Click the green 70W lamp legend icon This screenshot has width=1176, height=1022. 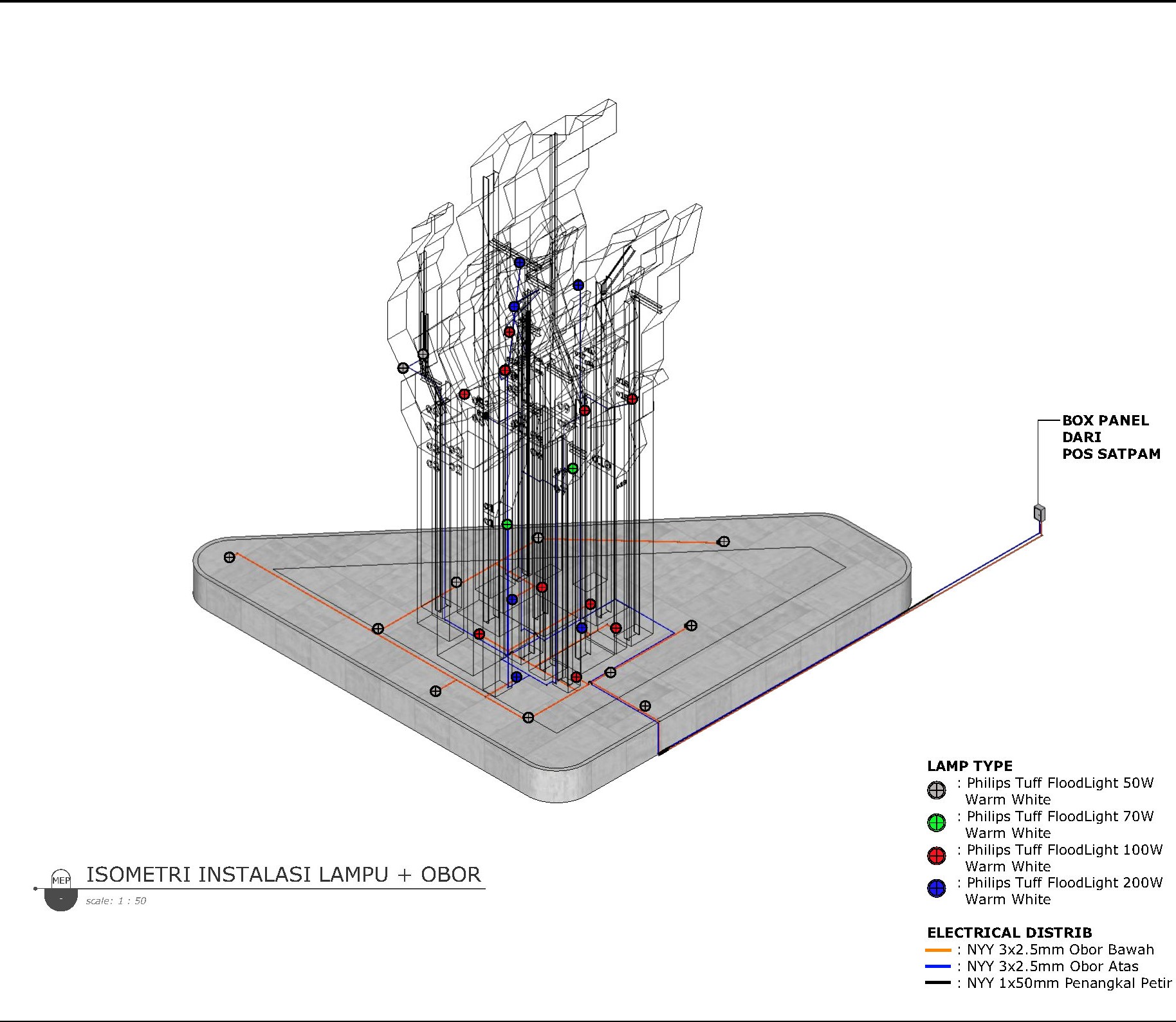click(x=936, y=822)
